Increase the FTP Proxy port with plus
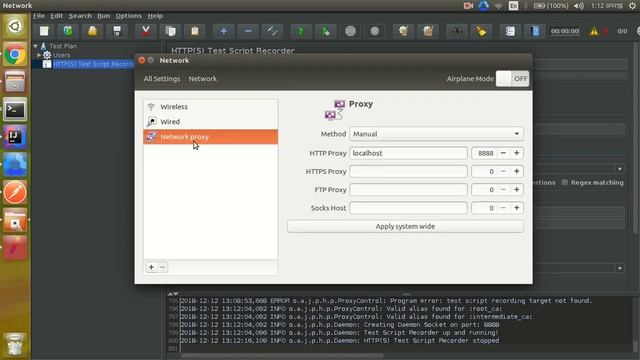Image resolution: width=640 pixels, height=360 pixels. 516,190
